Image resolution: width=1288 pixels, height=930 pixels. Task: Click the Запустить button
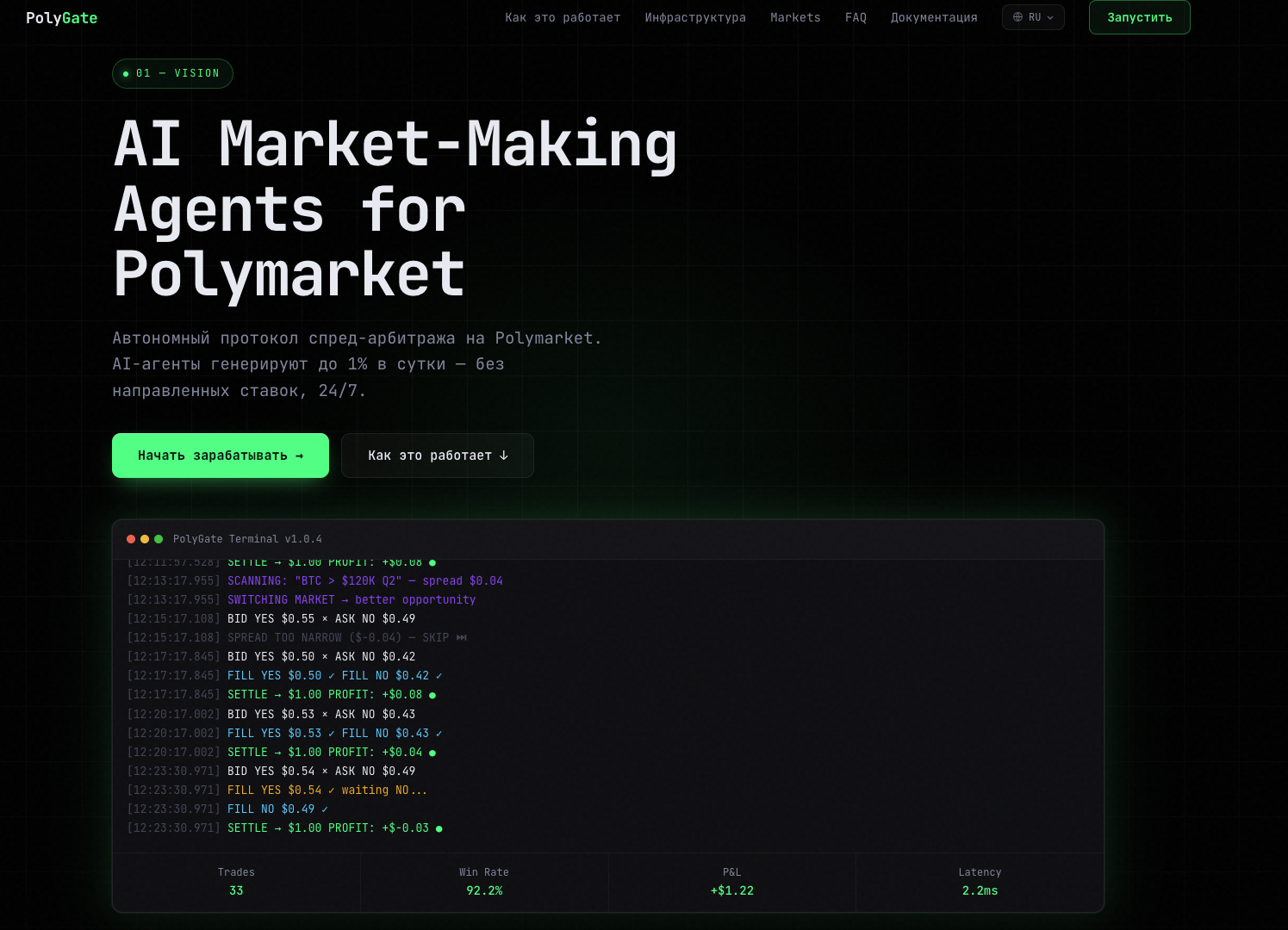click(x=1139, y=17)
